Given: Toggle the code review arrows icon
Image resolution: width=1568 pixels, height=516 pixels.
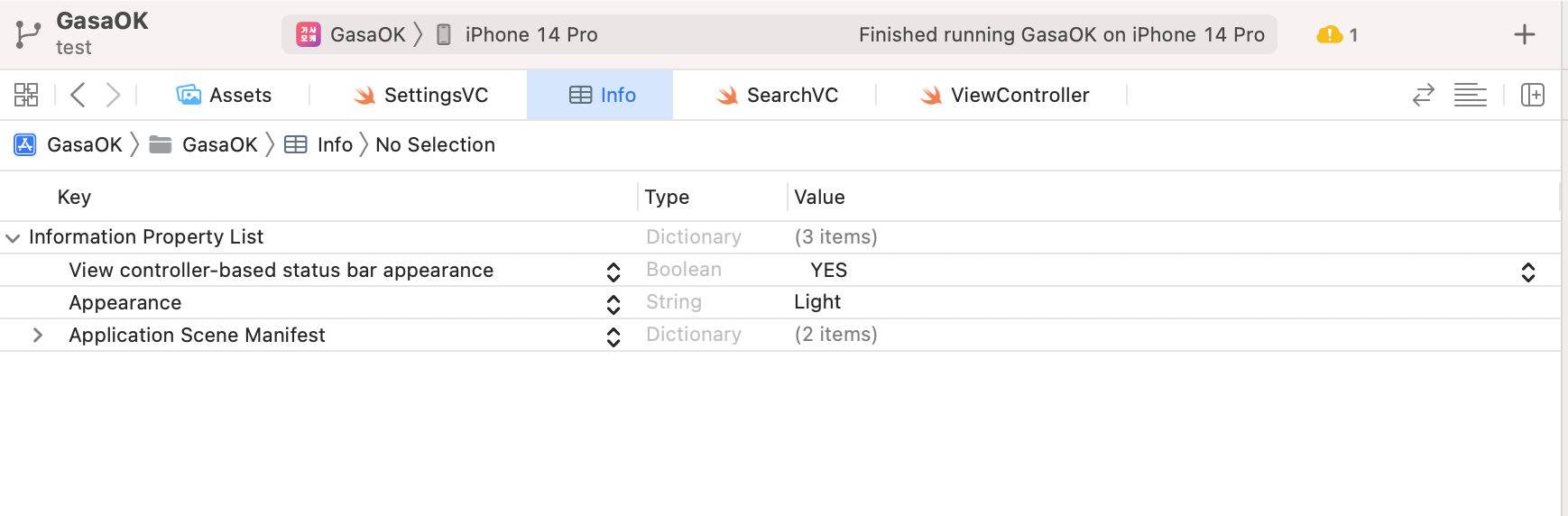Looking at the screenshot, I should pos(1423,95).
